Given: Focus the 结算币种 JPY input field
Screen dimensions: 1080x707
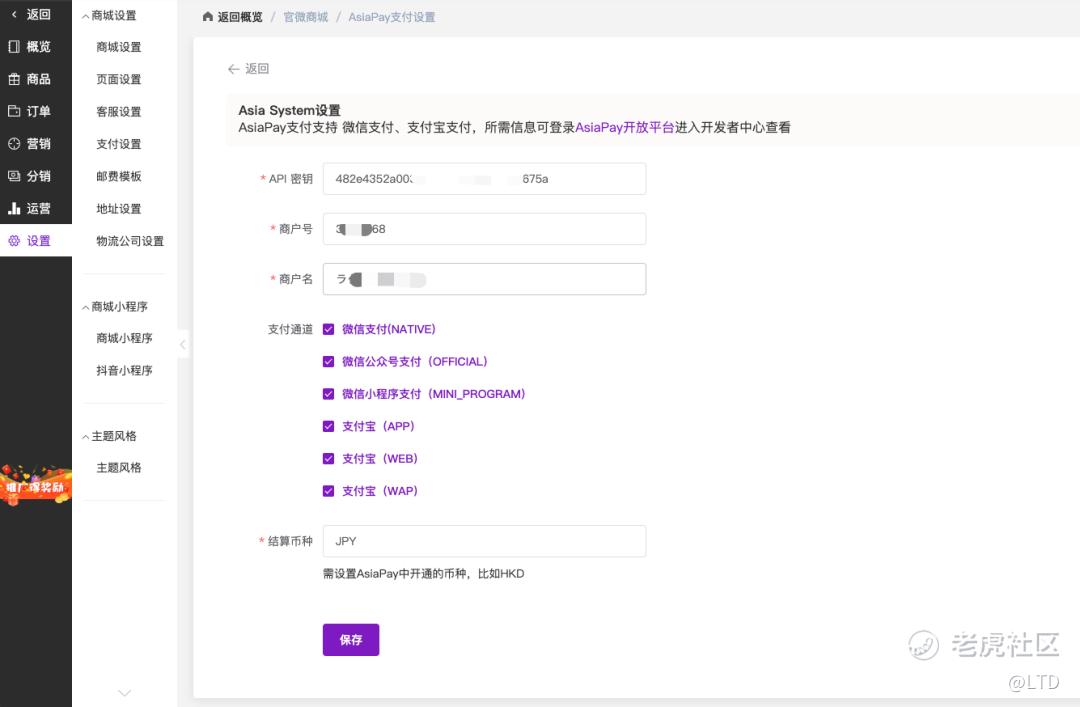Looking at the screenshot, I should (x=484, y=541).
